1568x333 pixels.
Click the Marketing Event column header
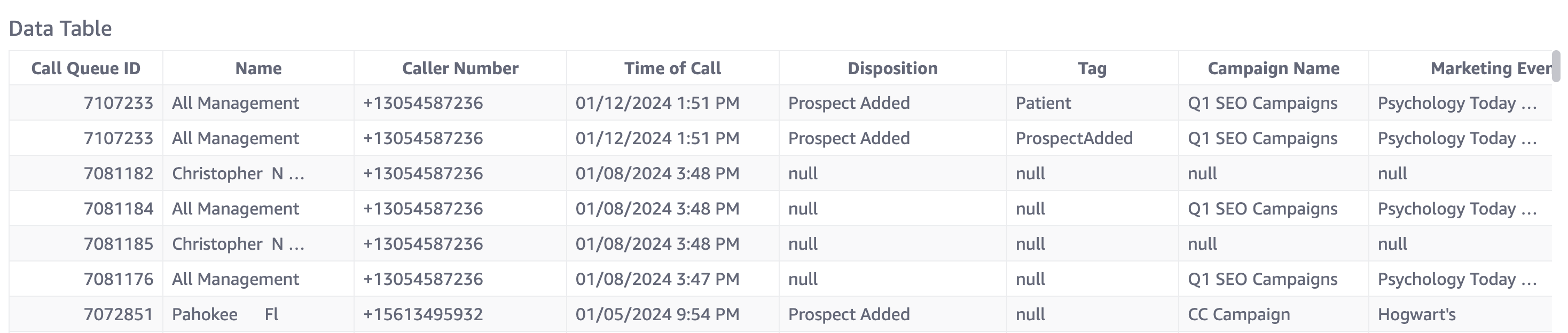pos(1490,68)
